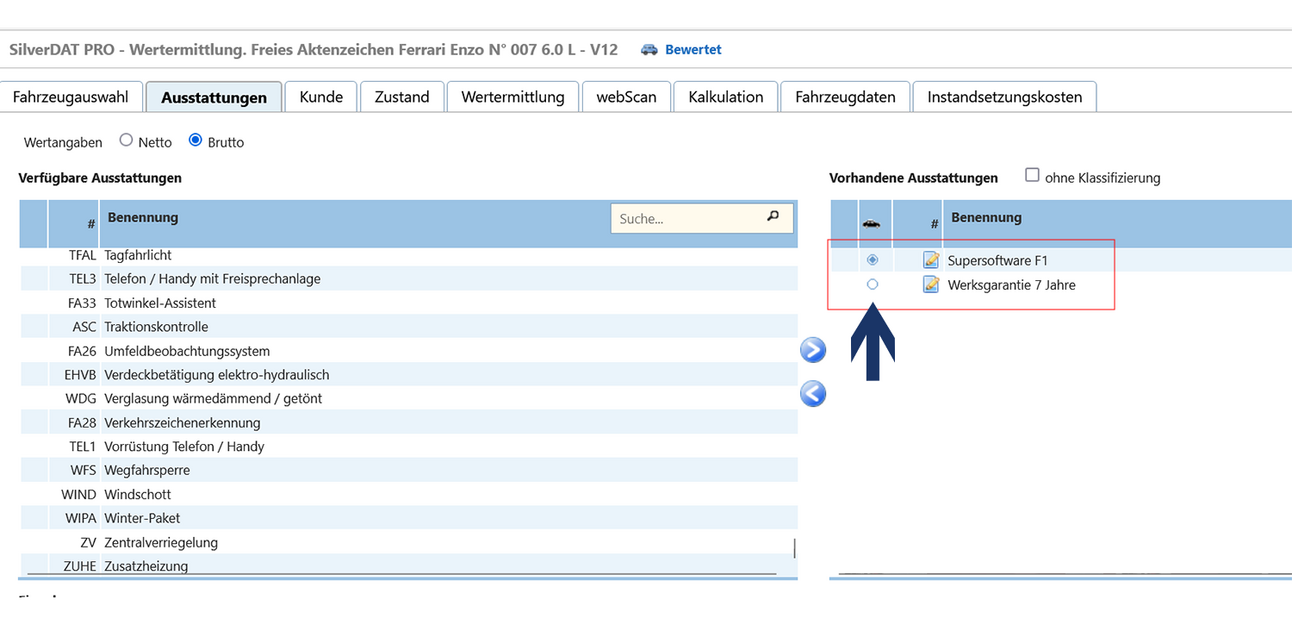Enable the ohne Klassifizierung checkbox

pyautogui.click(x=1032, y=176)
